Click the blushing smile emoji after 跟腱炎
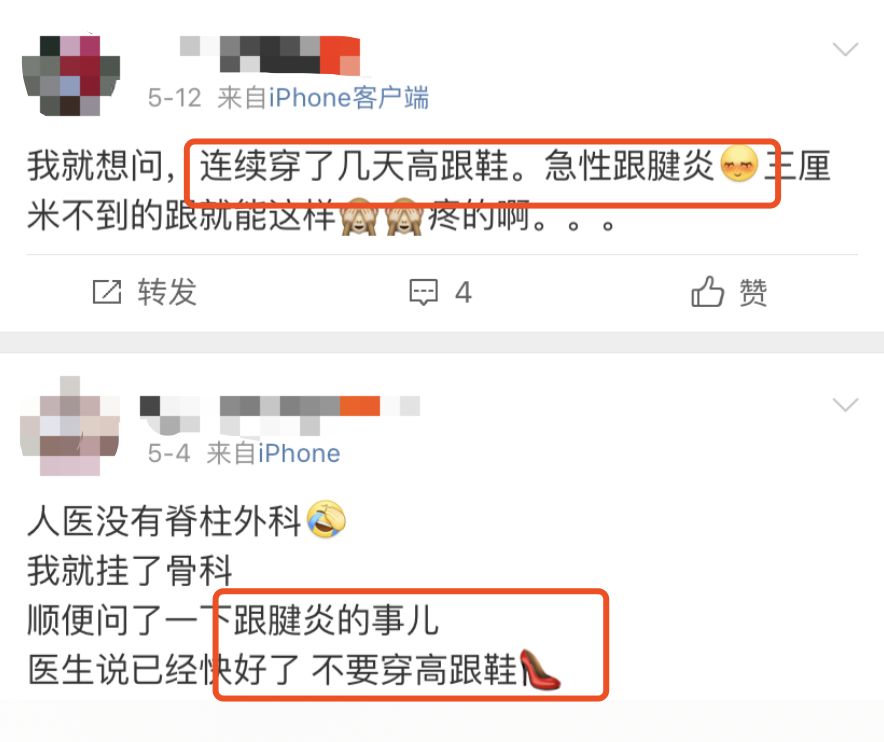Viewport: 884px width, 742px height. click(739, 164)
